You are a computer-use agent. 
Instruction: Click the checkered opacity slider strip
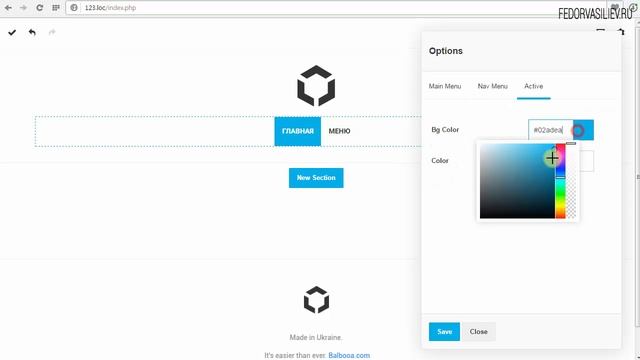571,181
